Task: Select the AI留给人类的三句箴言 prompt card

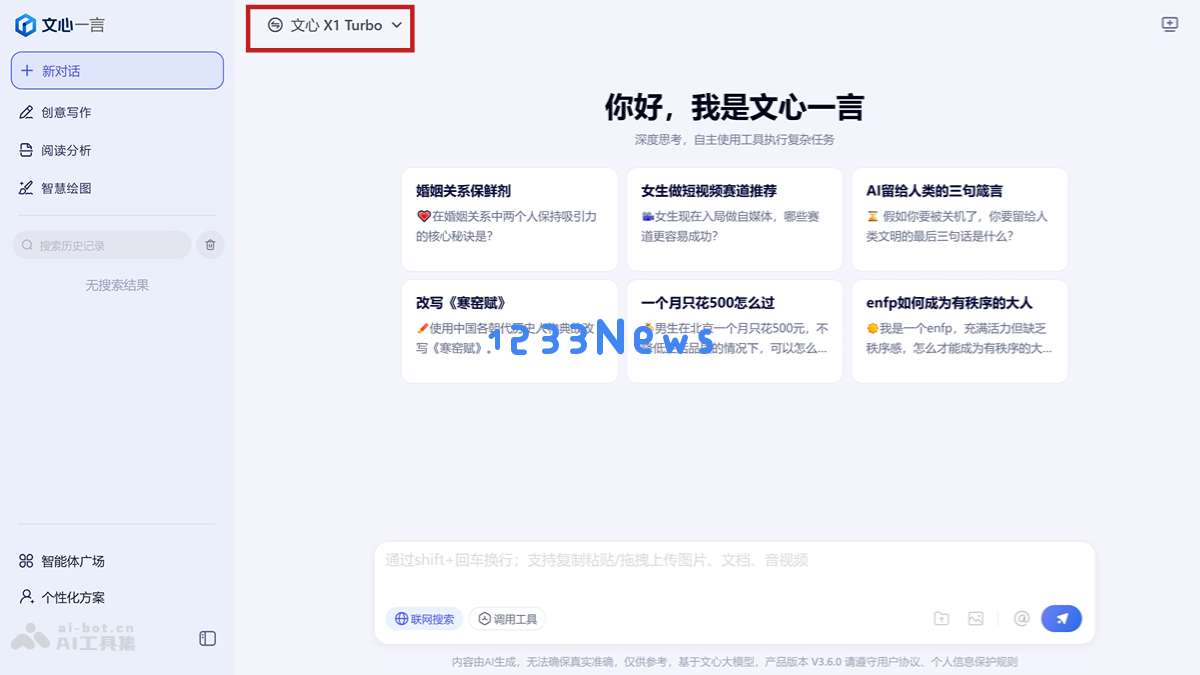Action: (x=960, y=219)
